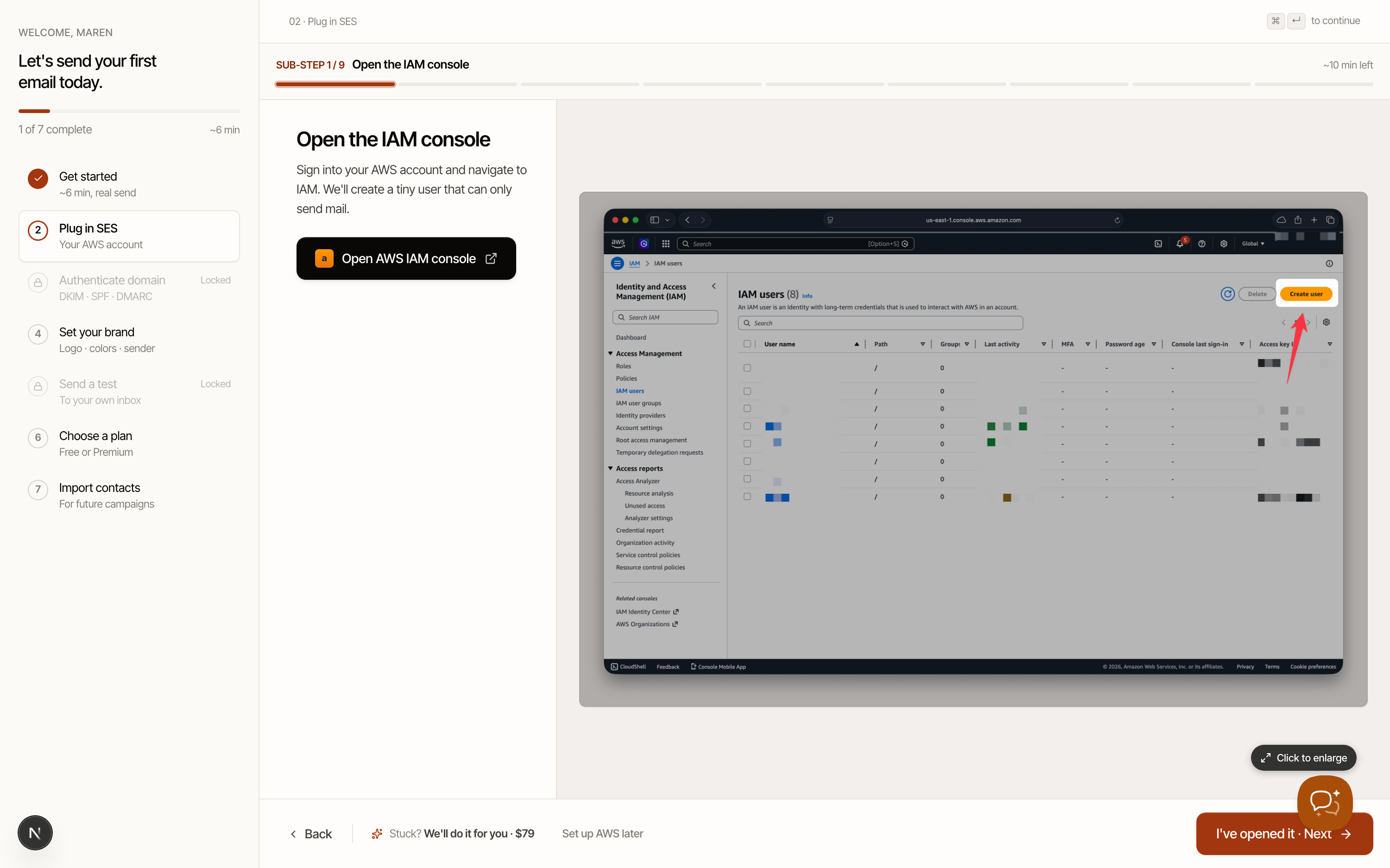Click the N avatar badge

[x=35, y=832]
